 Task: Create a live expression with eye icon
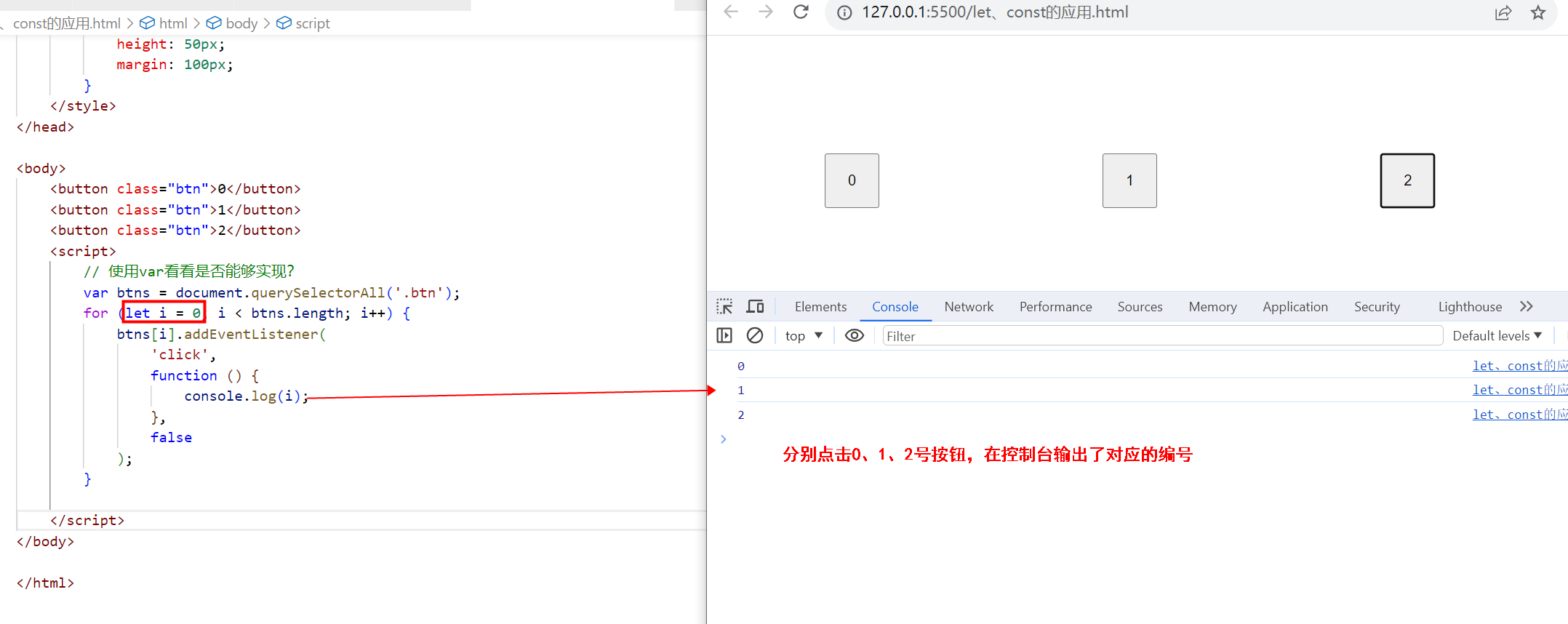[x=855, y=335]
